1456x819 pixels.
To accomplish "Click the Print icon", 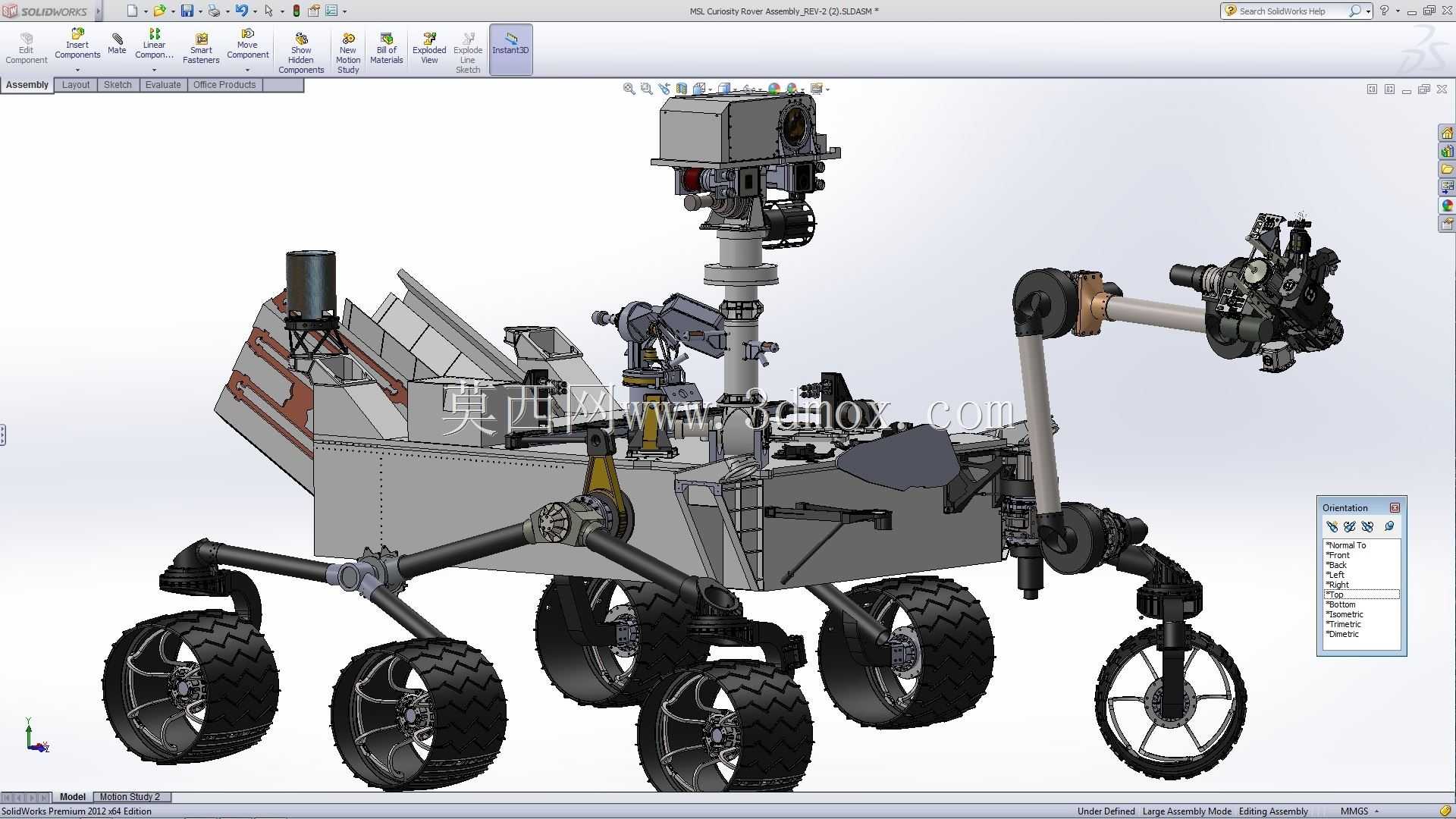I will click(x=214, y=11).
